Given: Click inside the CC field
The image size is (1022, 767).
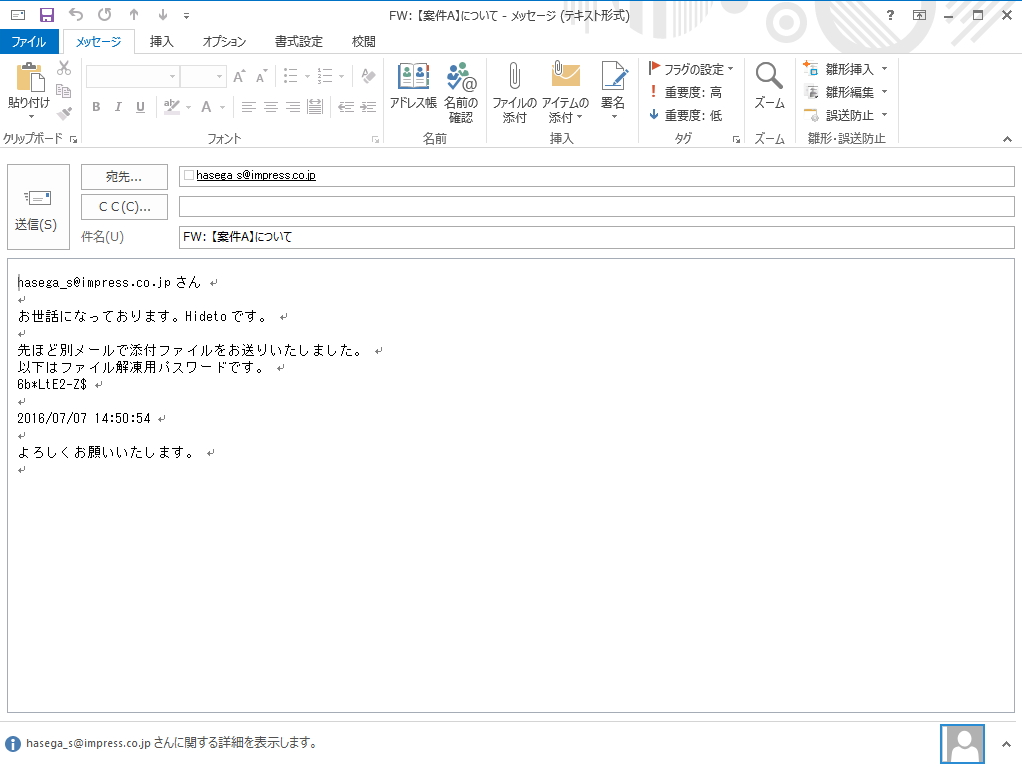Looking at the screenshot, I should (400, 206).
